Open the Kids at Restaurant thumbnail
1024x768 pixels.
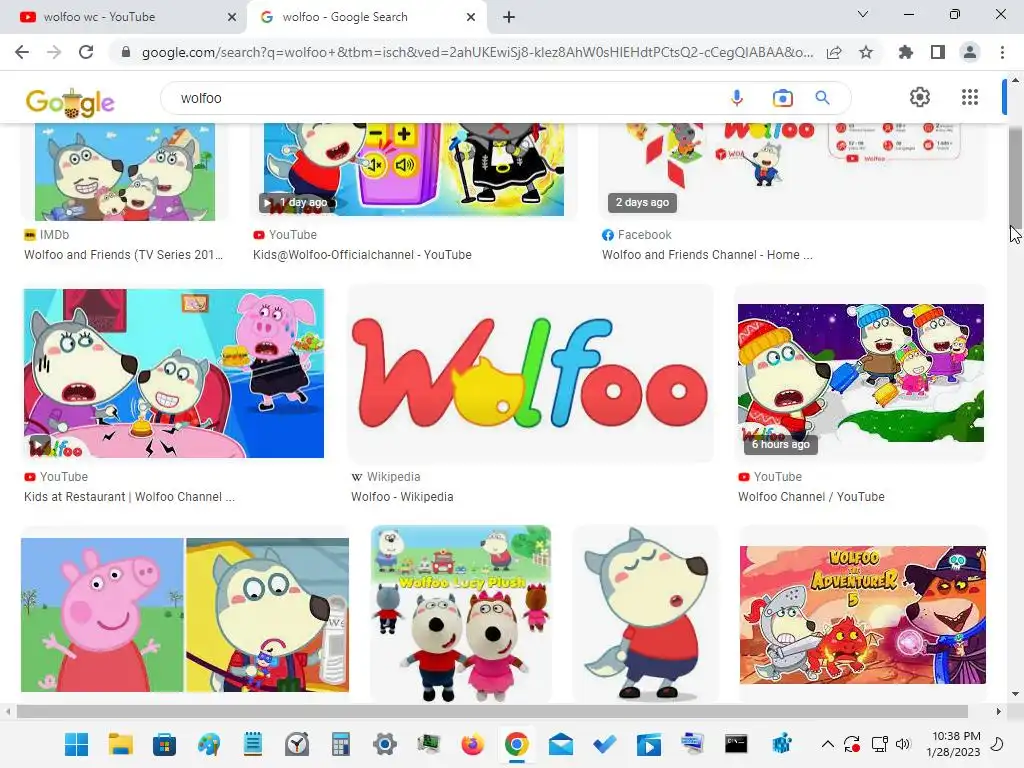(x=174, y=374)
